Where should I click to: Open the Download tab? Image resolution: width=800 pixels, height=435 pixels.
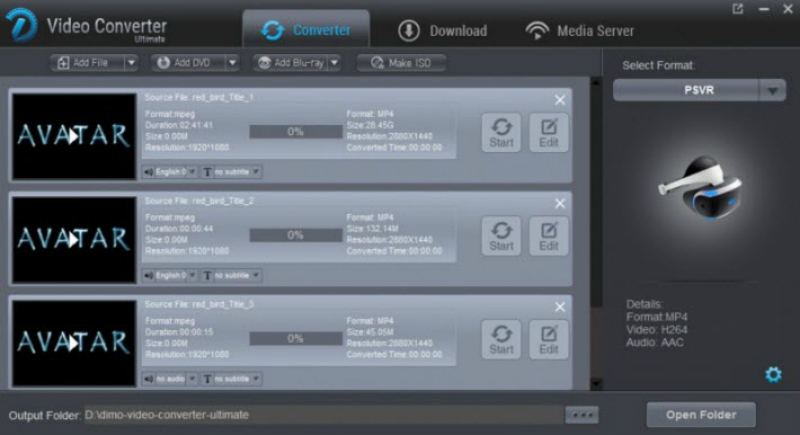coord(442,31)
